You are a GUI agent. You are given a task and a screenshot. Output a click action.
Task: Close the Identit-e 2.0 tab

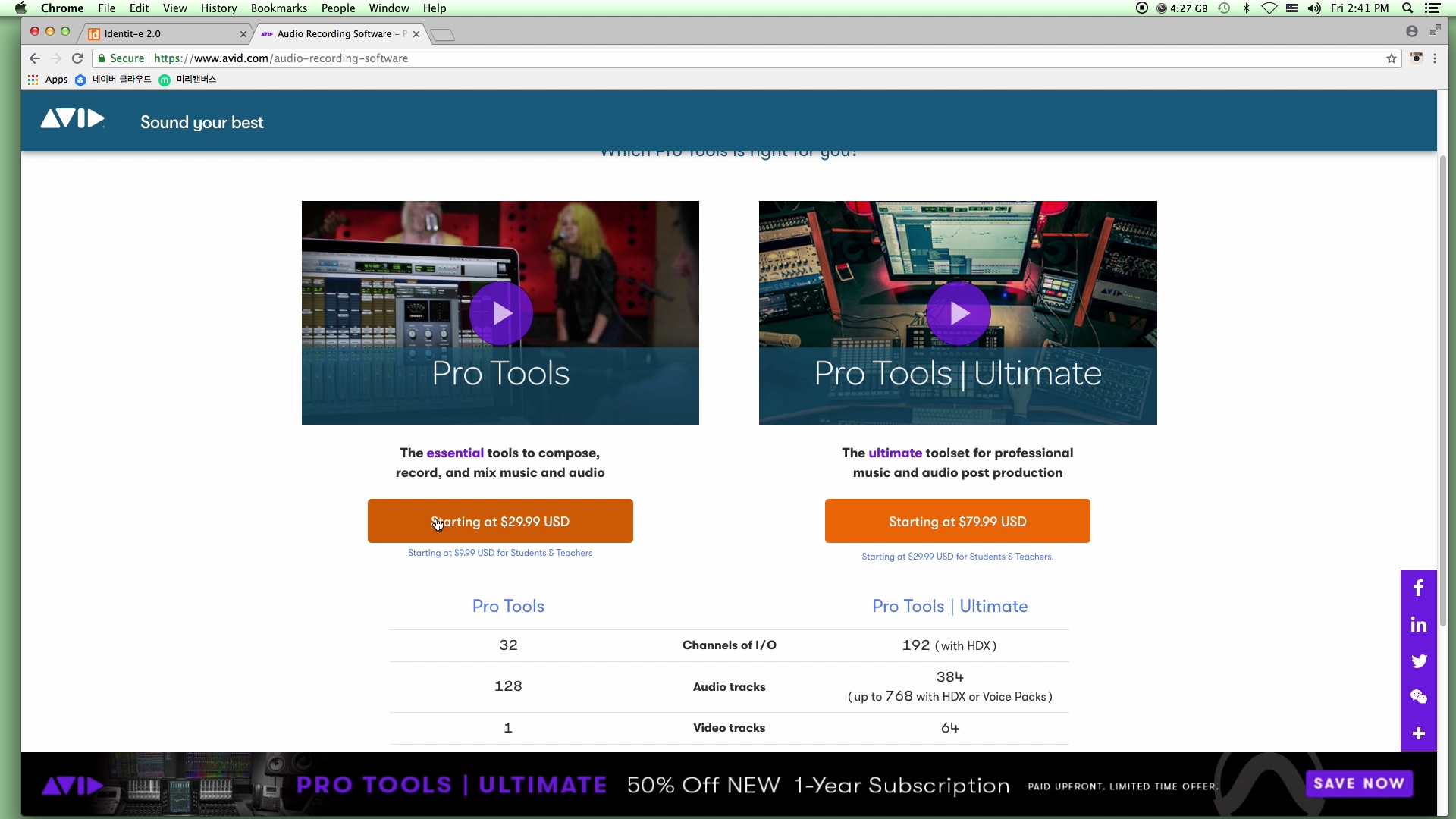[x=243, y=34]
